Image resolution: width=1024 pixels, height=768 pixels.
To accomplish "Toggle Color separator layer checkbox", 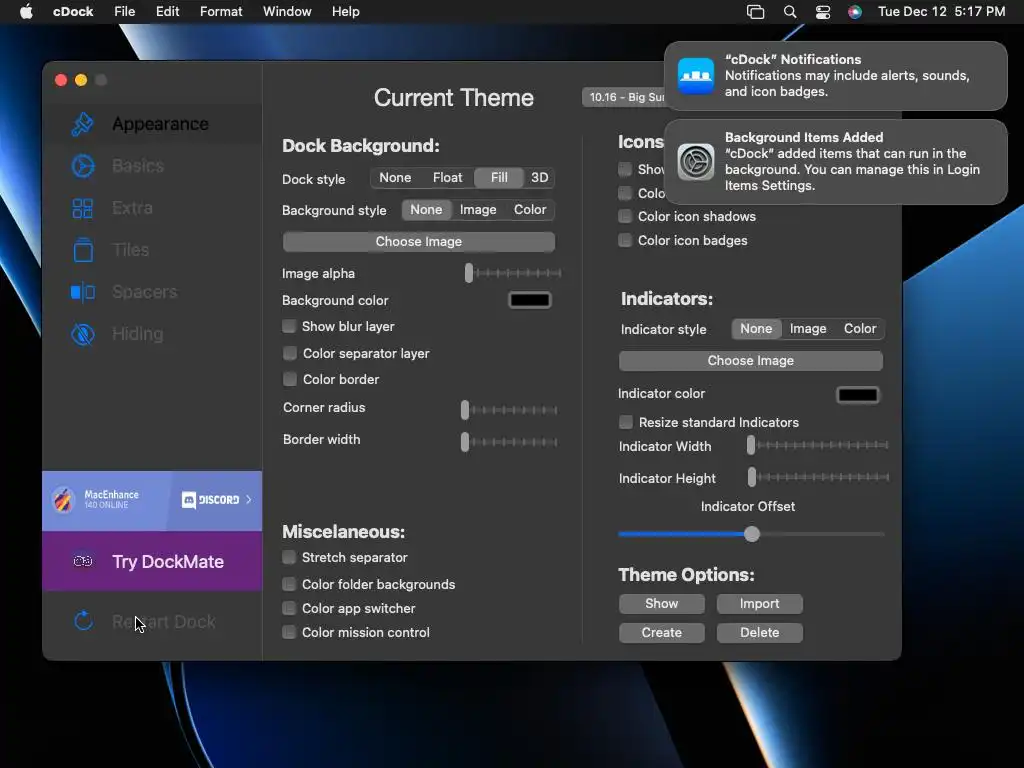I will click(x=289, y=353).
